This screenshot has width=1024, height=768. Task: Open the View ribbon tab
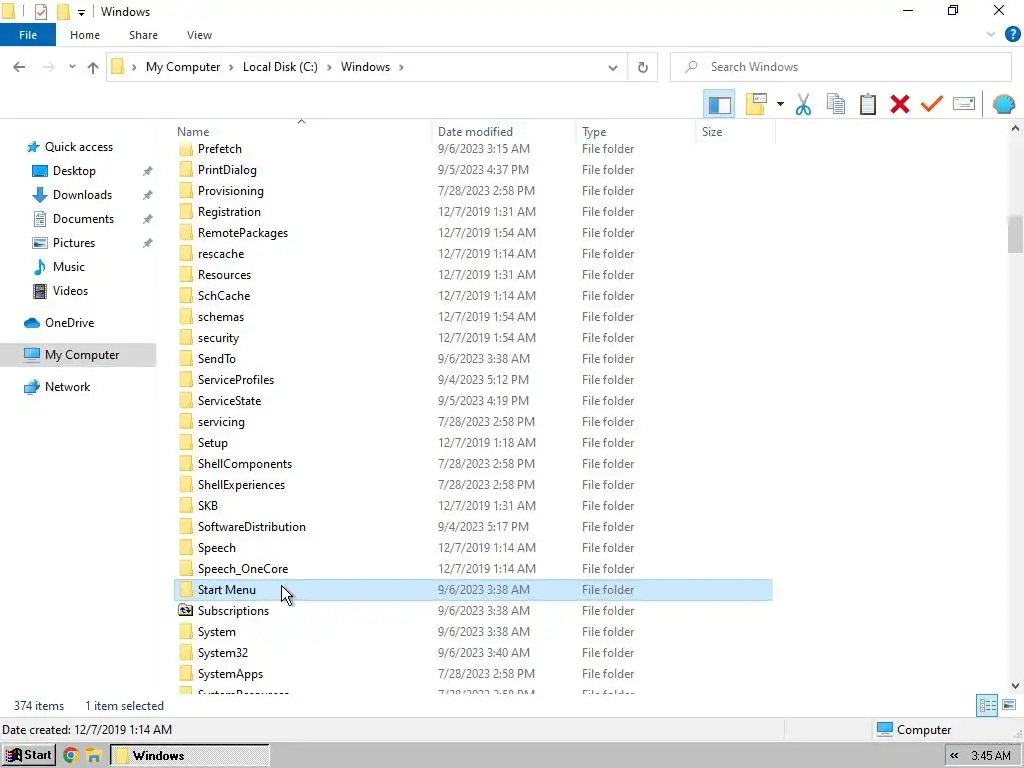199,35
